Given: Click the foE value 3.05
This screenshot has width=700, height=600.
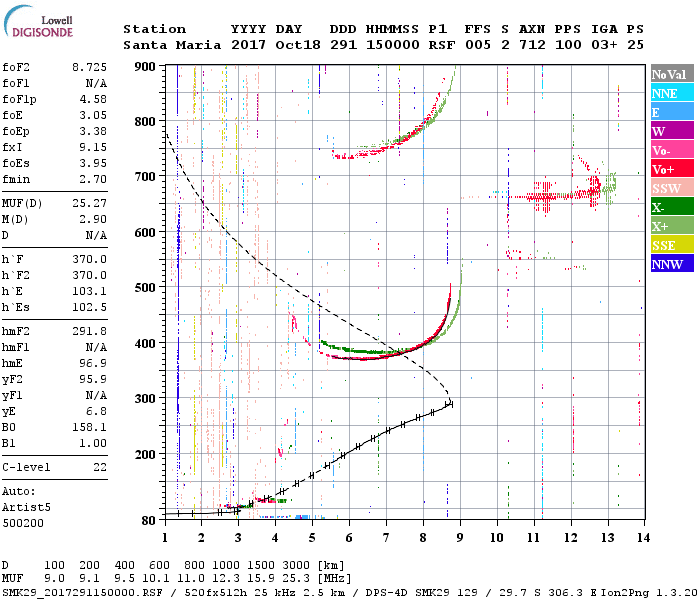Looking at the screenshot, I should pos(93,116).
